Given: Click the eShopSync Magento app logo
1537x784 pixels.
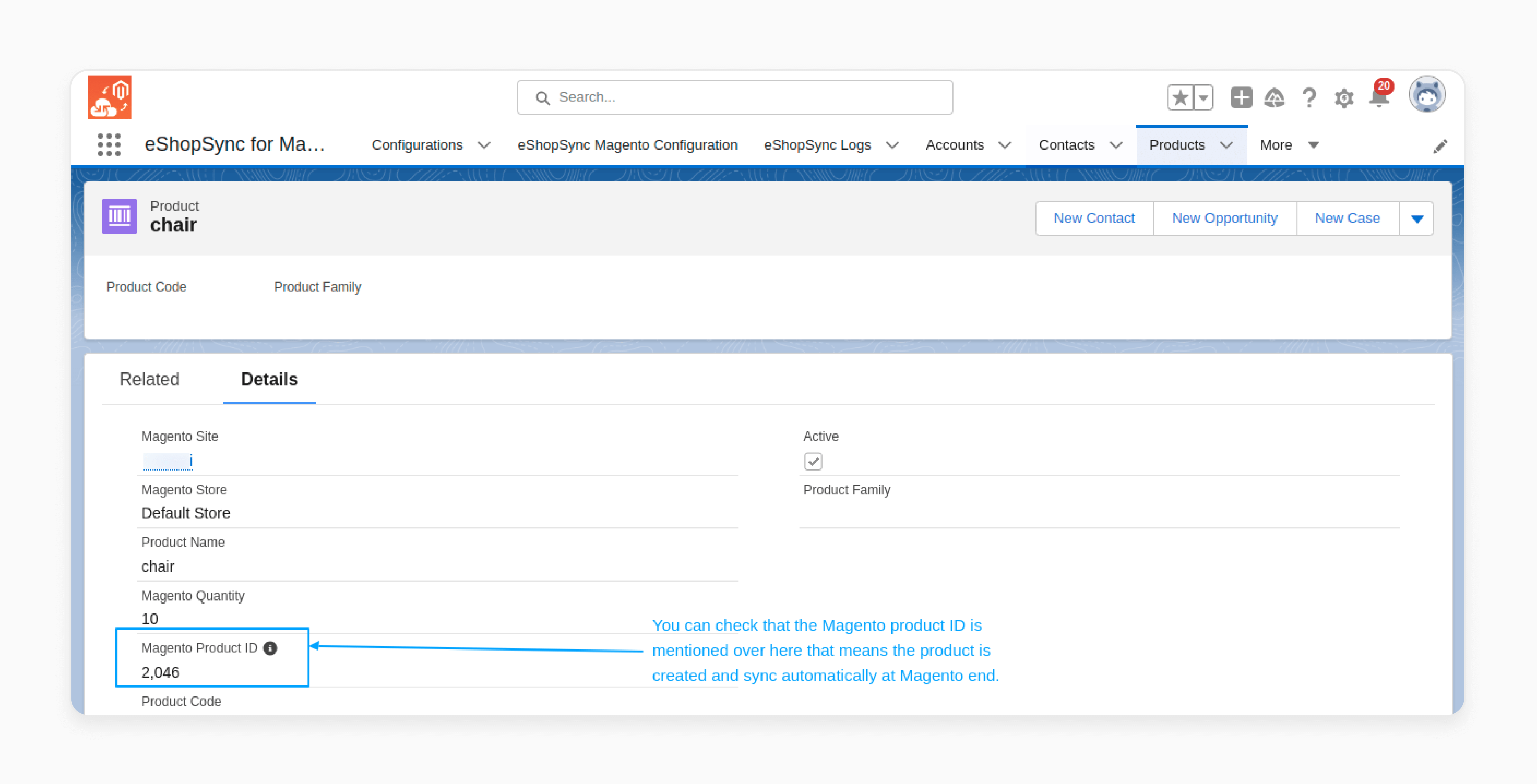Looking at the screenshot, I should 109,97.
